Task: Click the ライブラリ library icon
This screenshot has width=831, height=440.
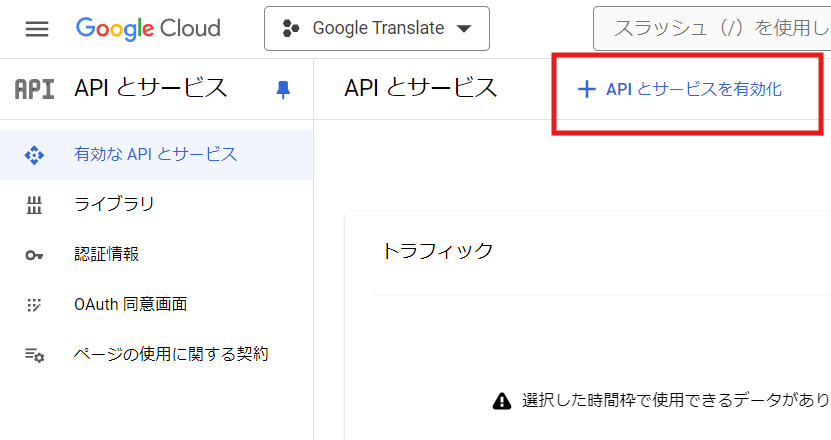Action: (x=34, y=205)
